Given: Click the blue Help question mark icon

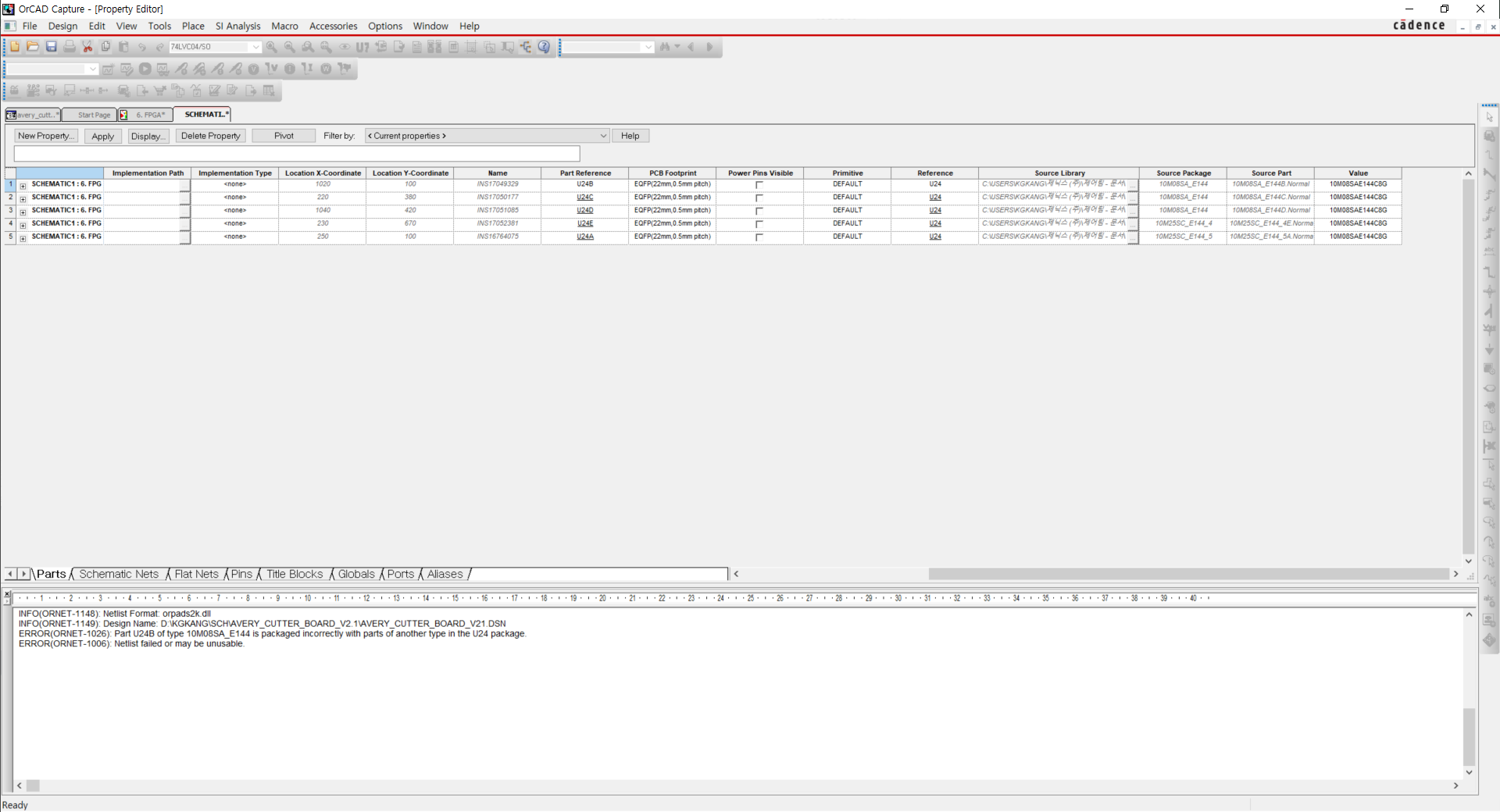Looking at the screenshot, I should coord(545,47).
